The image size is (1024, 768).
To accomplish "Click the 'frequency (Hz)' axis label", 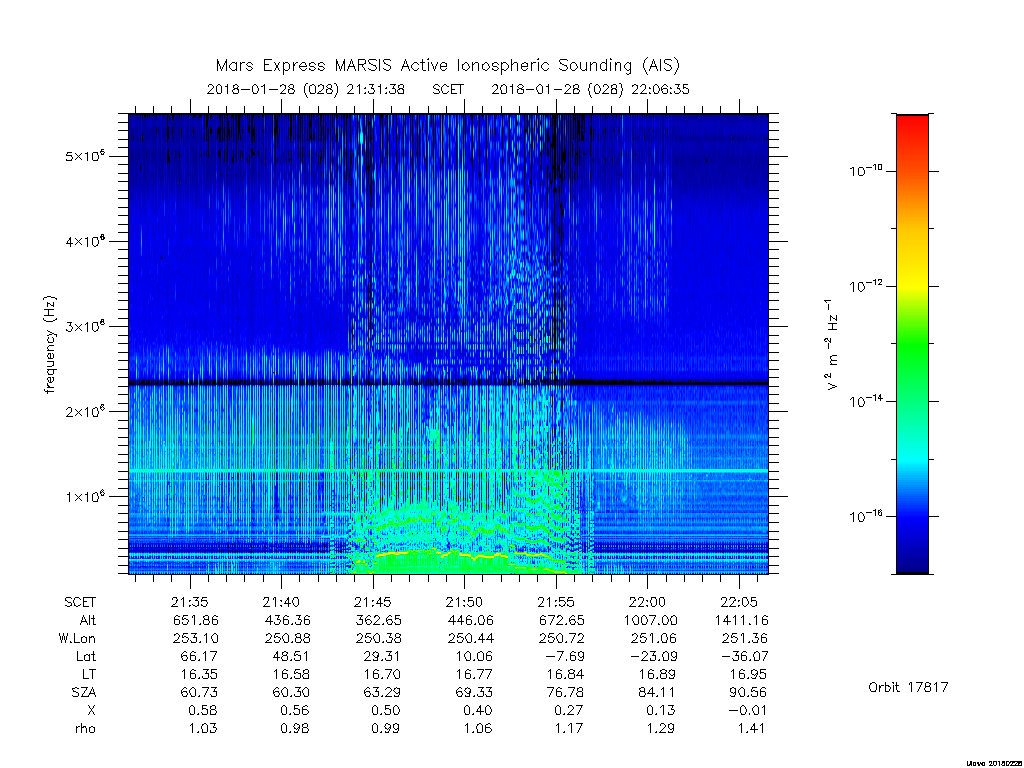I will click(50, 345).
